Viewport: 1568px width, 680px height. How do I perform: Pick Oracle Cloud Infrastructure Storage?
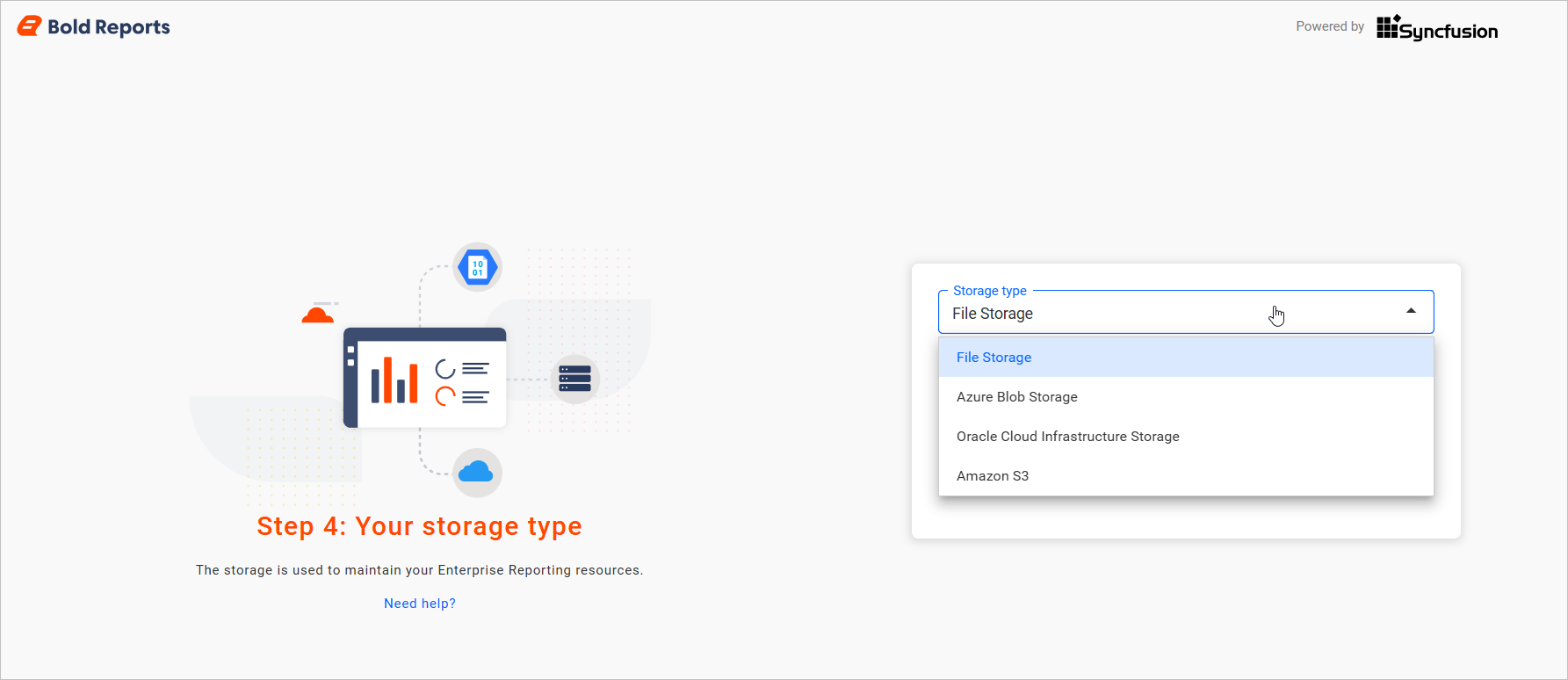[x=1186, y=437]
